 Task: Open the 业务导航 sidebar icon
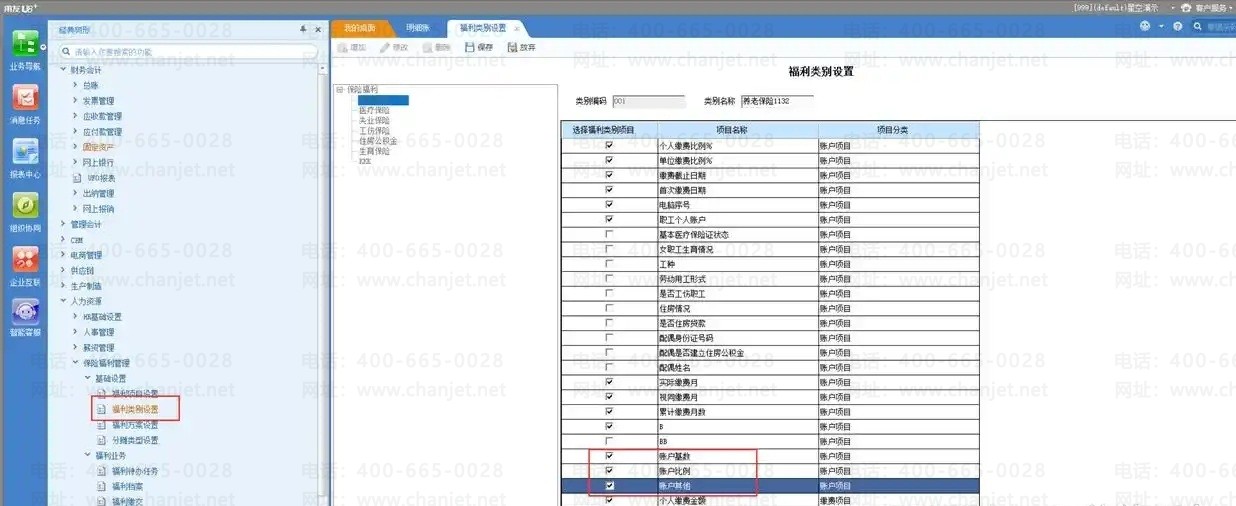click(x=25, y=44)
